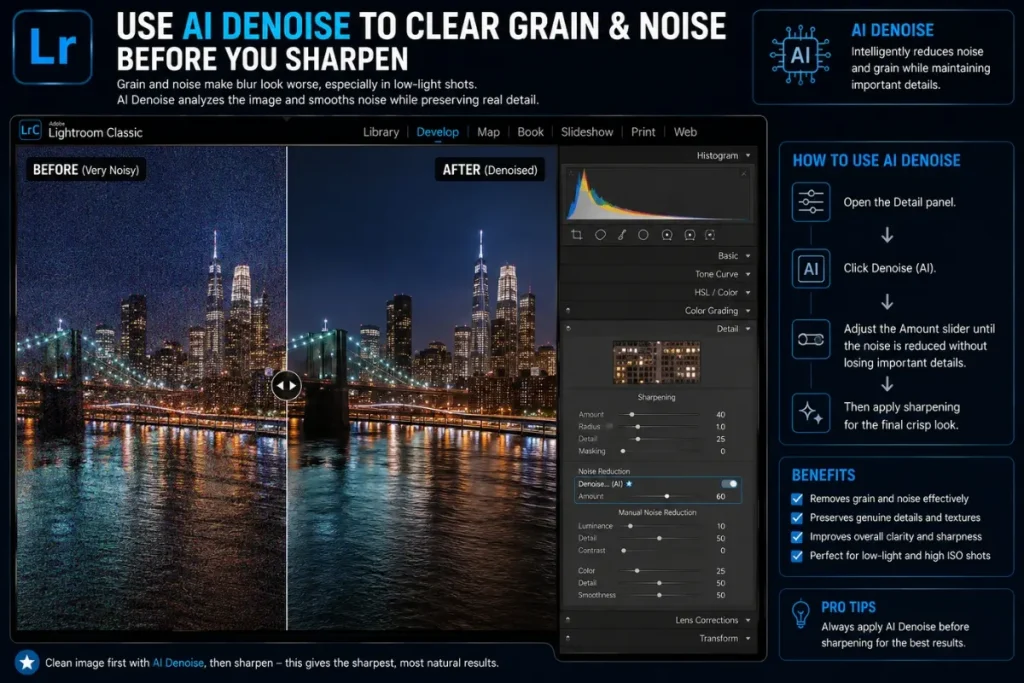
Task: Click the Masking slider handle
Action: [x=623, y=451]
